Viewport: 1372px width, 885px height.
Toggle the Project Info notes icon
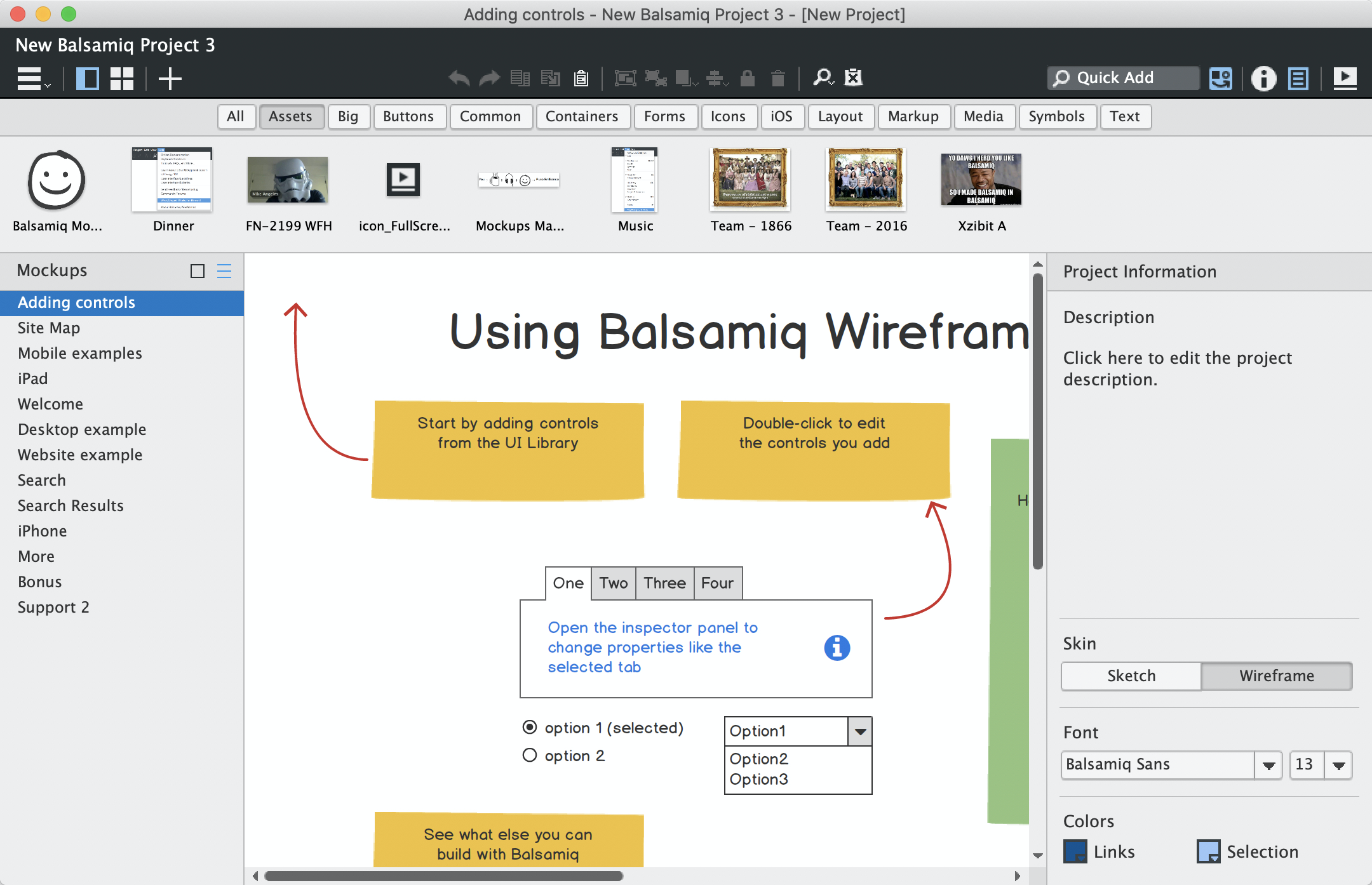point(1298,78)
